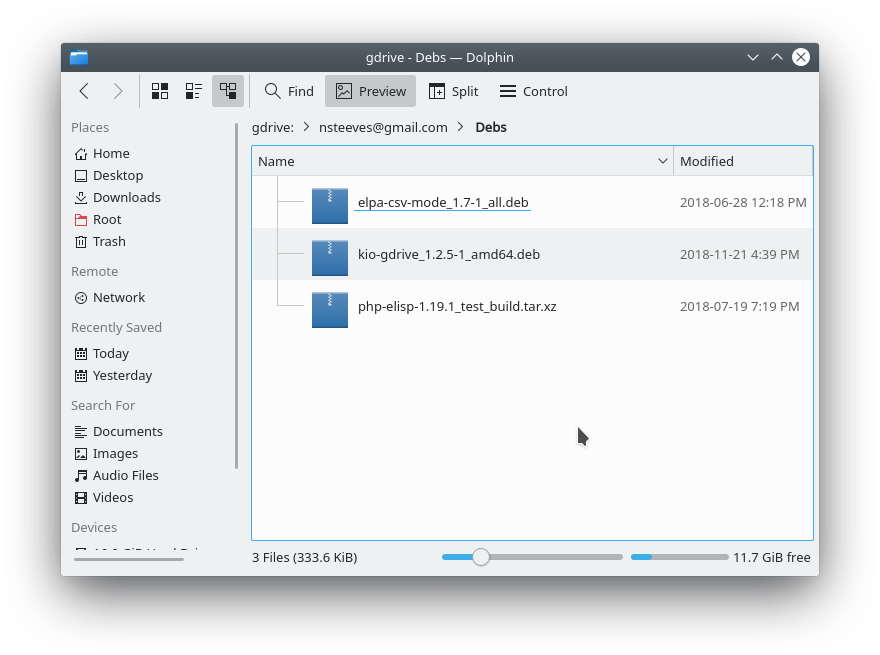Toggle the Preview button
This screenshot has height=655, width=880.
coord(370,91)
